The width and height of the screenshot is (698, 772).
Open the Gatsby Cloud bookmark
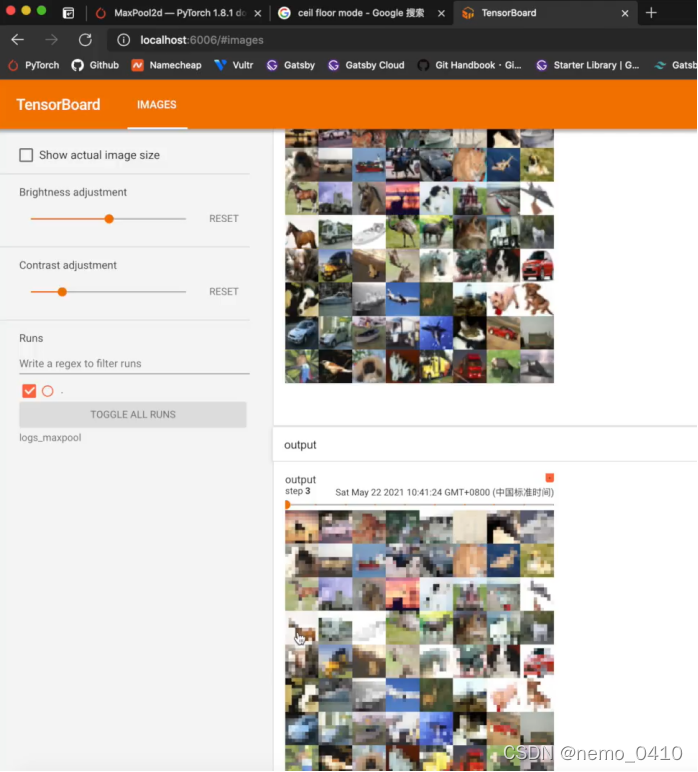(x=366, y=65)
